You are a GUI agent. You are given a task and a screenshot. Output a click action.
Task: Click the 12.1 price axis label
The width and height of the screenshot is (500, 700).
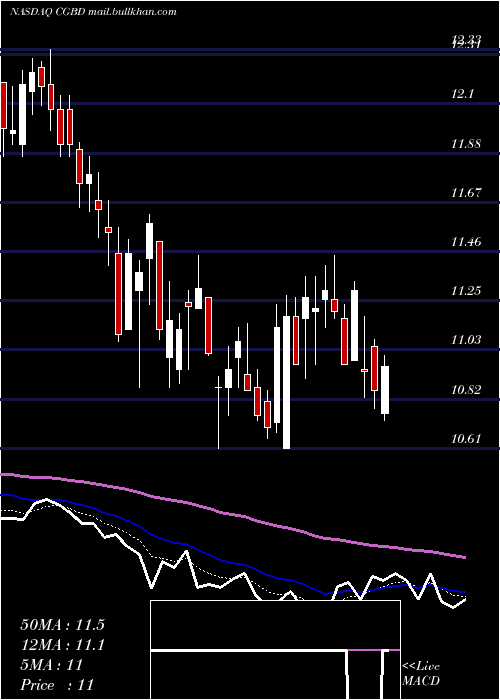click(462, 94)
